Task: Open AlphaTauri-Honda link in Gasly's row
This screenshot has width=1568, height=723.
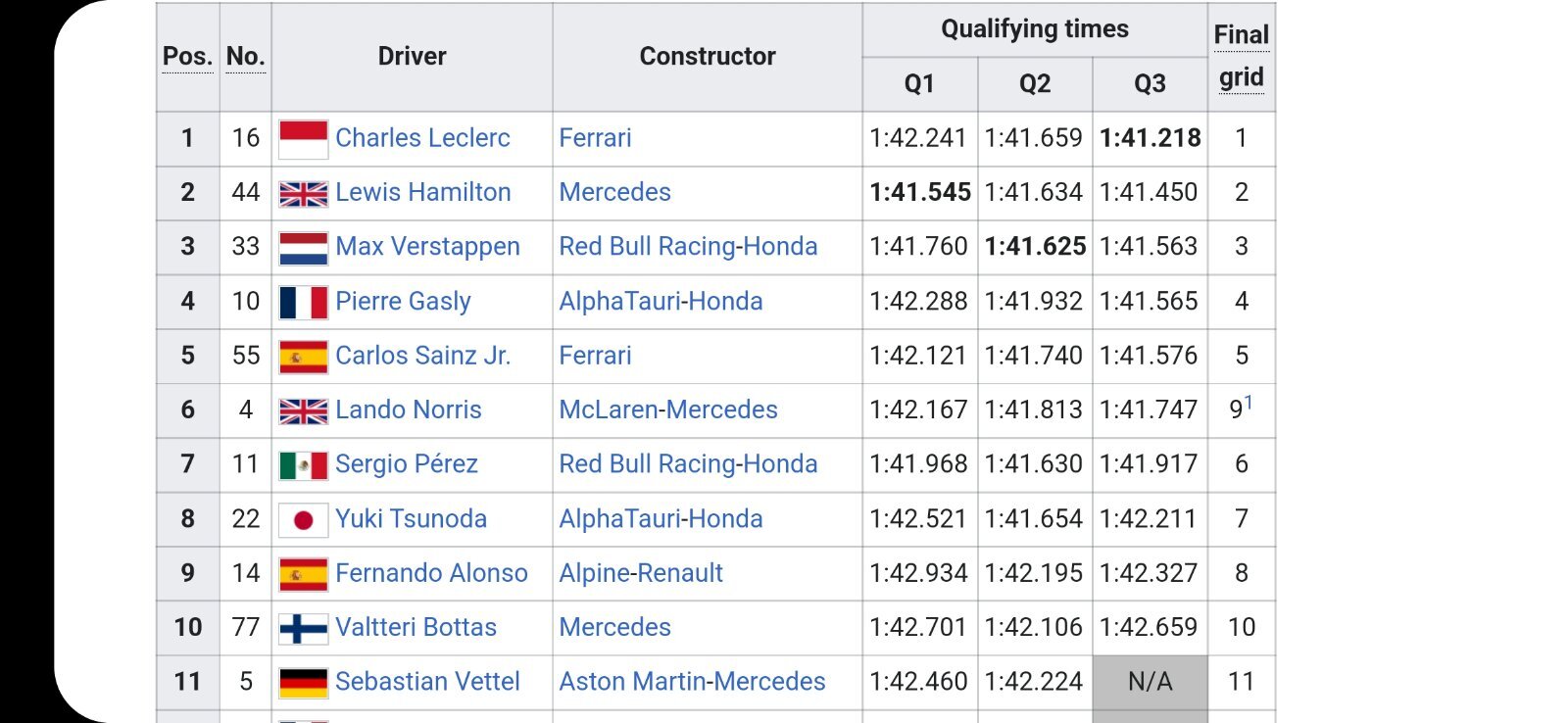Action: coord(661,301)
